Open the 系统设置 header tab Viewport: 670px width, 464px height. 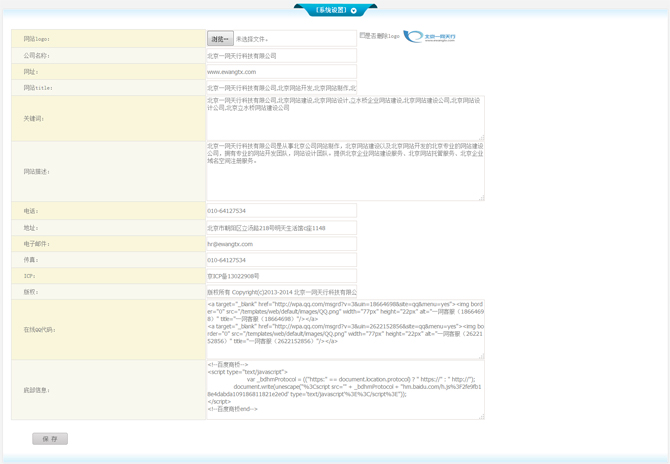pyautogui.click(x=330, y=10)
